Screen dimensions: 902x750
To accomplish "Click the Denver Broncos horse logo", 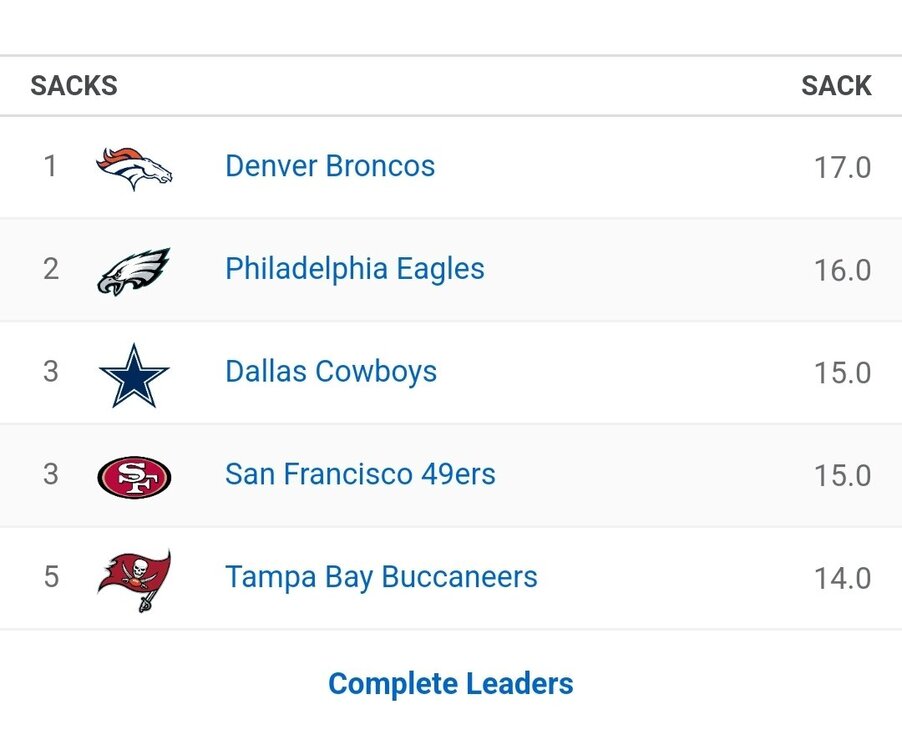I will click(x=134, y=167).
